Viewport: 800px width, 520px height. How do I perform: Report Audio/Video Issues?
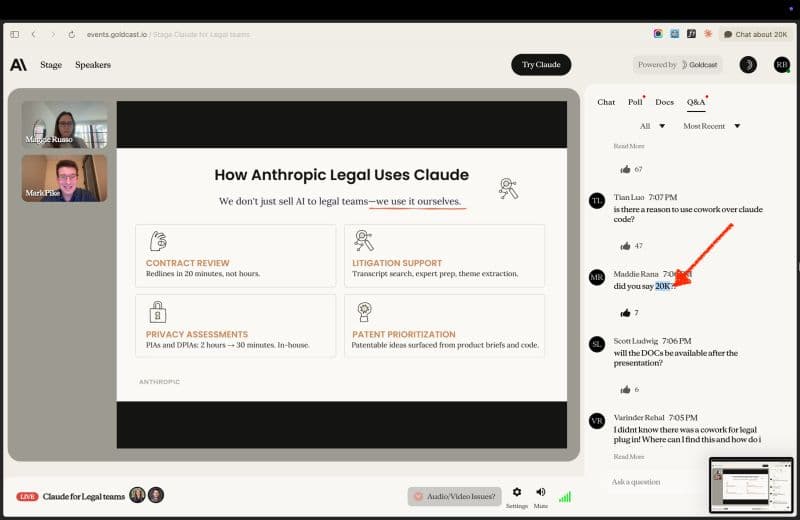[x=454, y=496]
